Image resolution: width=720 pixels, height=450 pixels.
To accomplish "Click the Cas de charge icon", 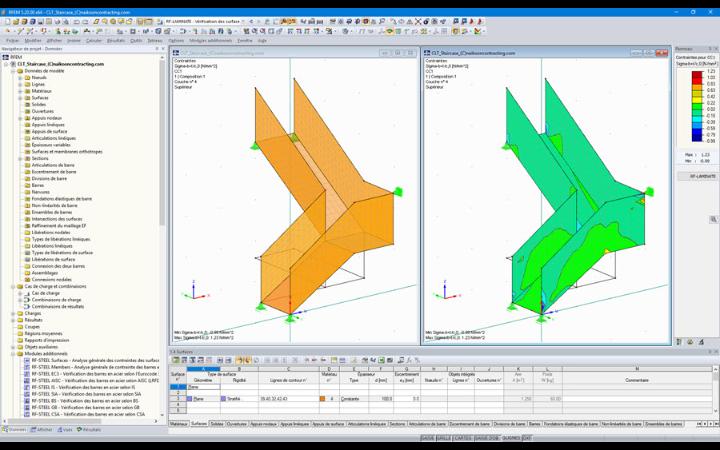I will click(x=27, y=293).
